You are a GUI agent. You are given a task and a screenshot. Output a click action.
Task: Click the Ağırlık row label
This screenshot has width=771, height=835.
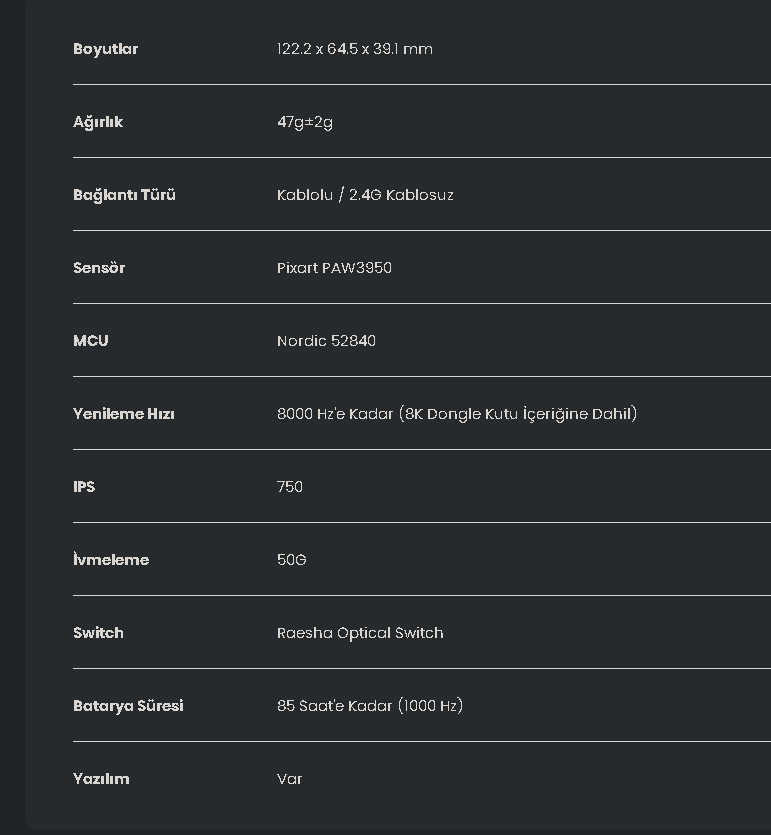click(98, 122)
